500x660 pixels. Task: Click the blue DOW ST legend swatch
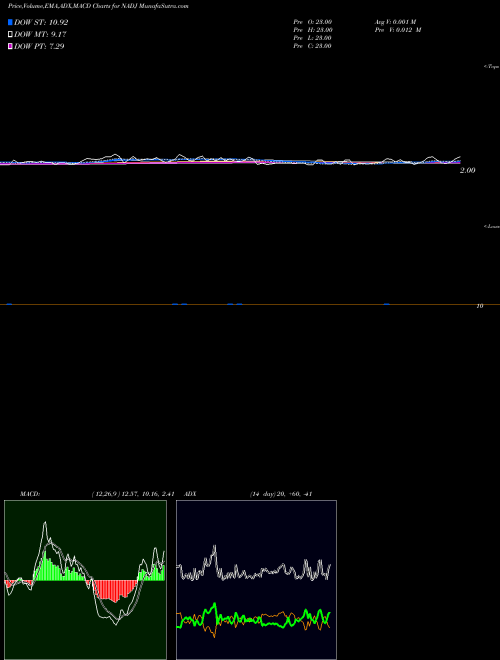point(10,22)
